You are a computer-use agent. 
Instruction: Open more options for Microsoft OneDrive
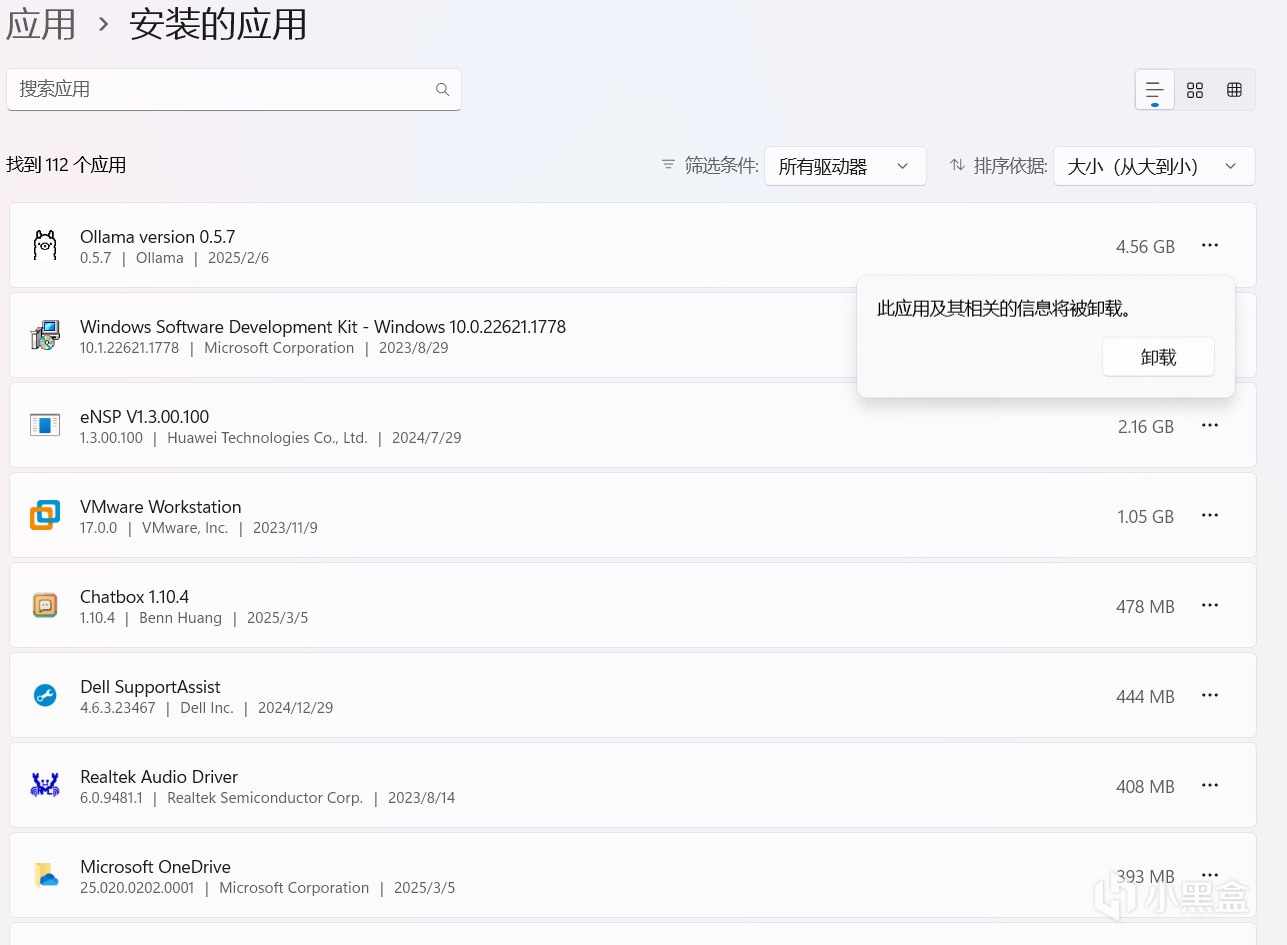coord(1210,875)
